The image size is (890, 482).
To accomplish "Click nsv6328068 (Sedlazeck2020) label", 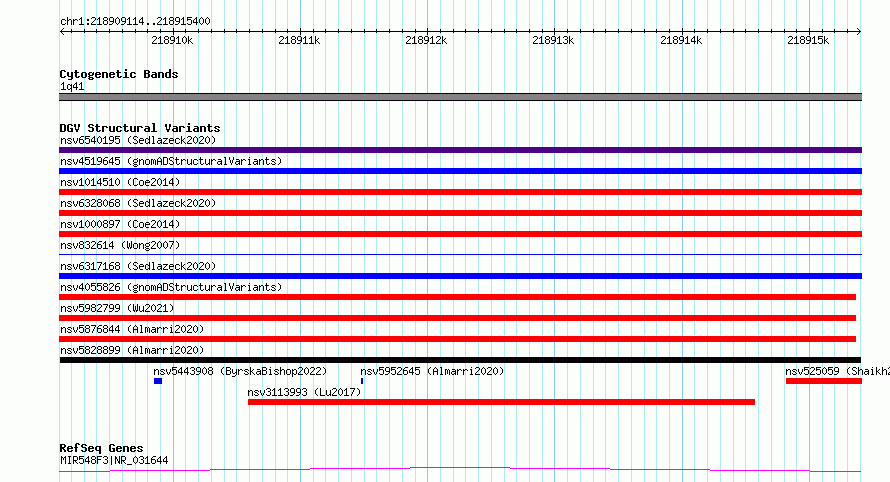I will 138,203.
